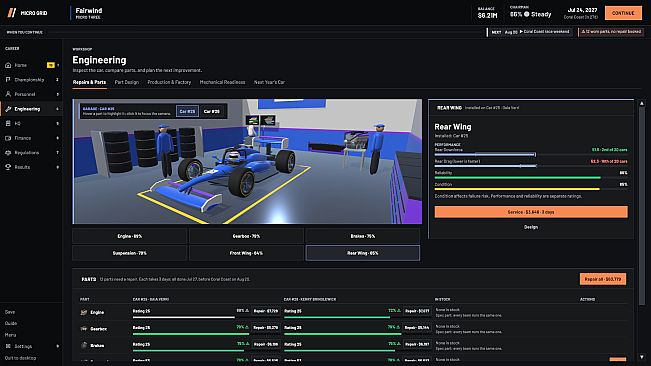Open the Results trophy icon in sidebar
651x366 pixels.
(x=8, y=167)
